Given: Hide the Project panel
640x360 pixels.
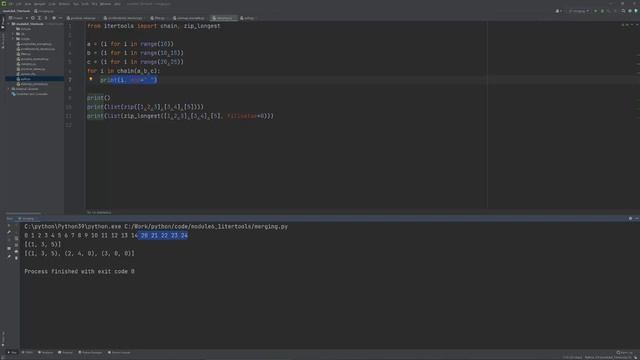Looking at the screenshot, I should point(60,18).
